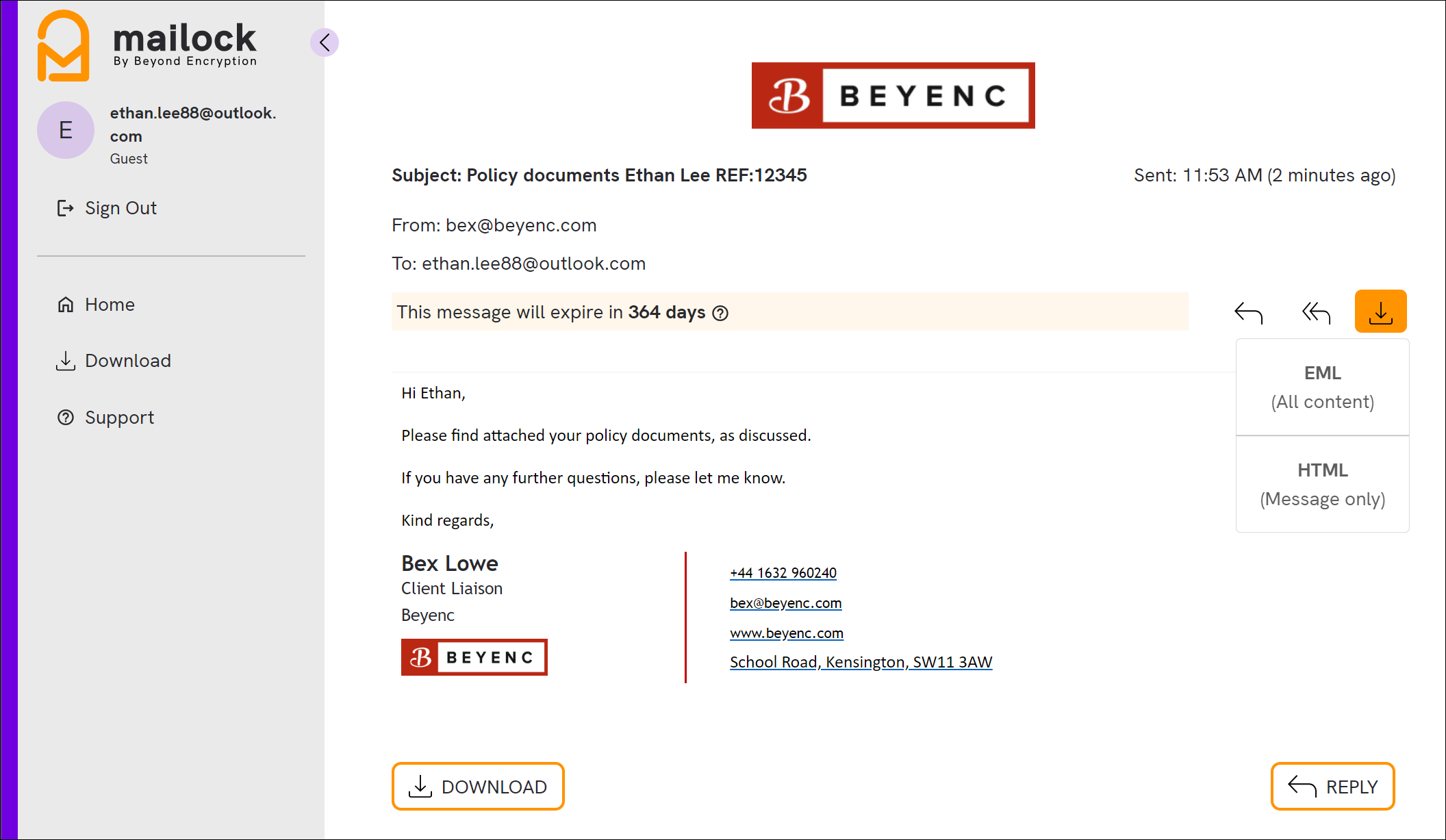This screenshot has height=840, width=1446.
Task: Collapse the sidebar with the chevron button
Action: (325, 42)
